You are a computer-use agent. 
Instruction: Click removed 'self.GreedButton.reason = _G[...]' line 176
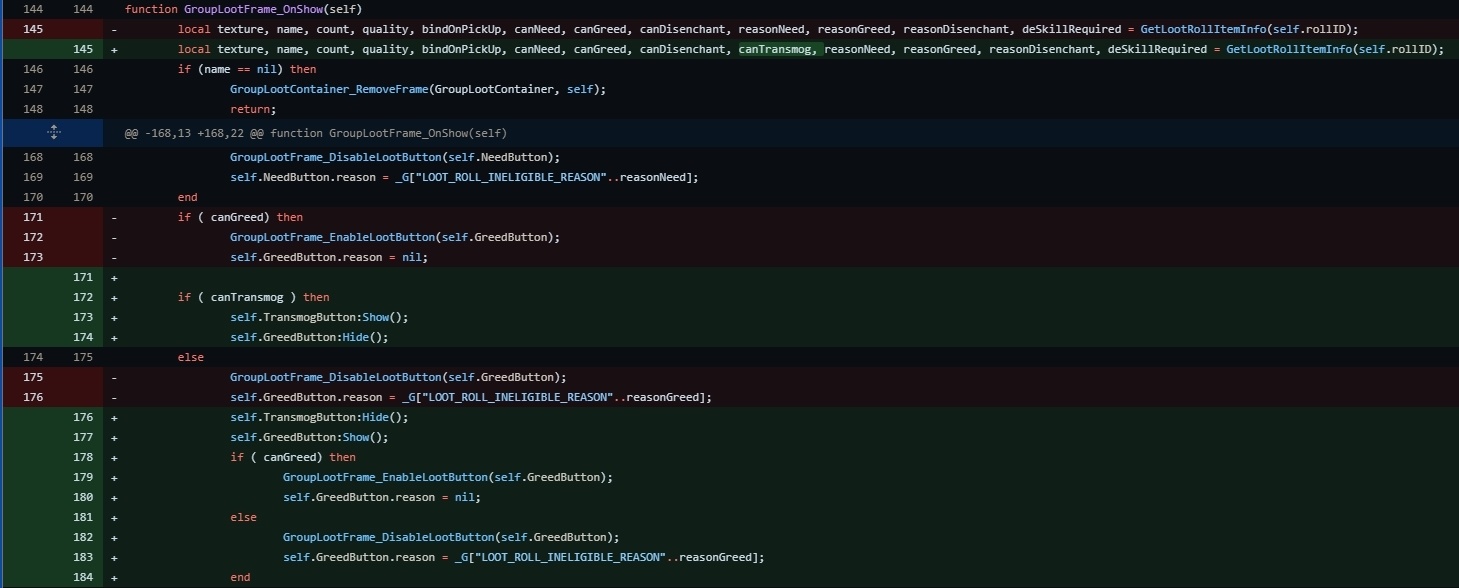(471, 397)
